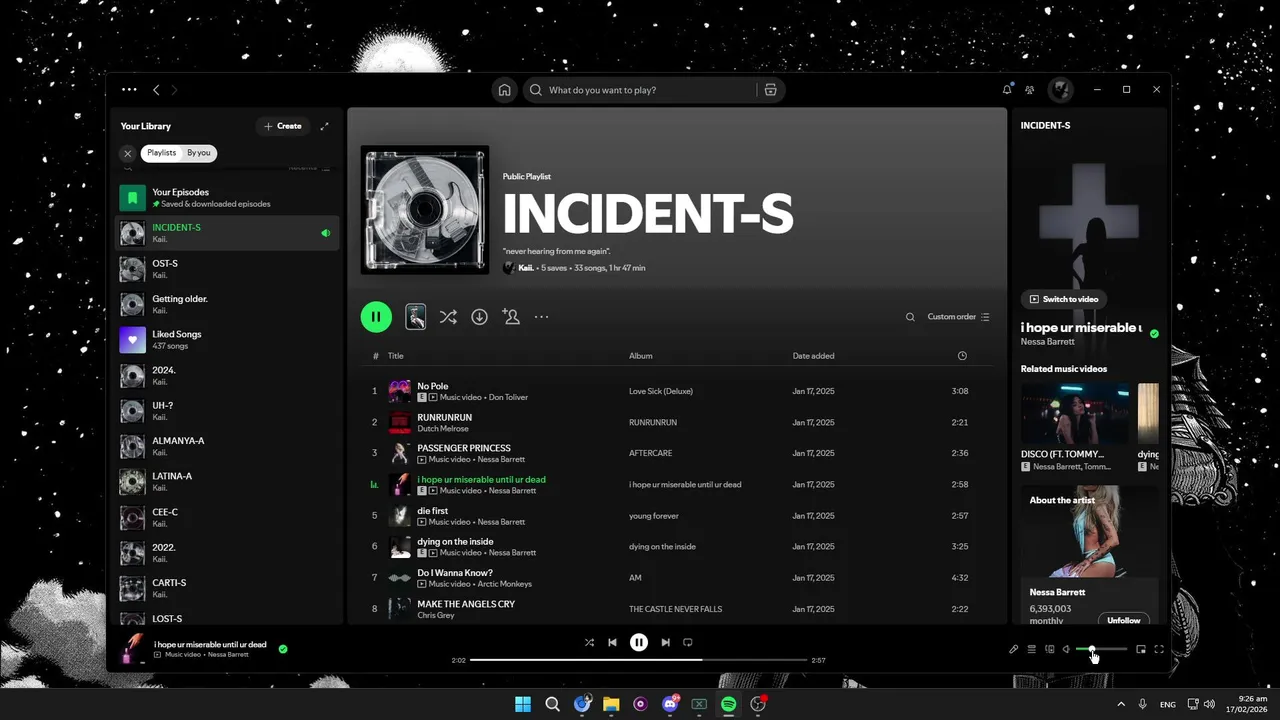Expand Your Library to full view
The width and height of the screenshot is (1280, 720).
[324, 126]
